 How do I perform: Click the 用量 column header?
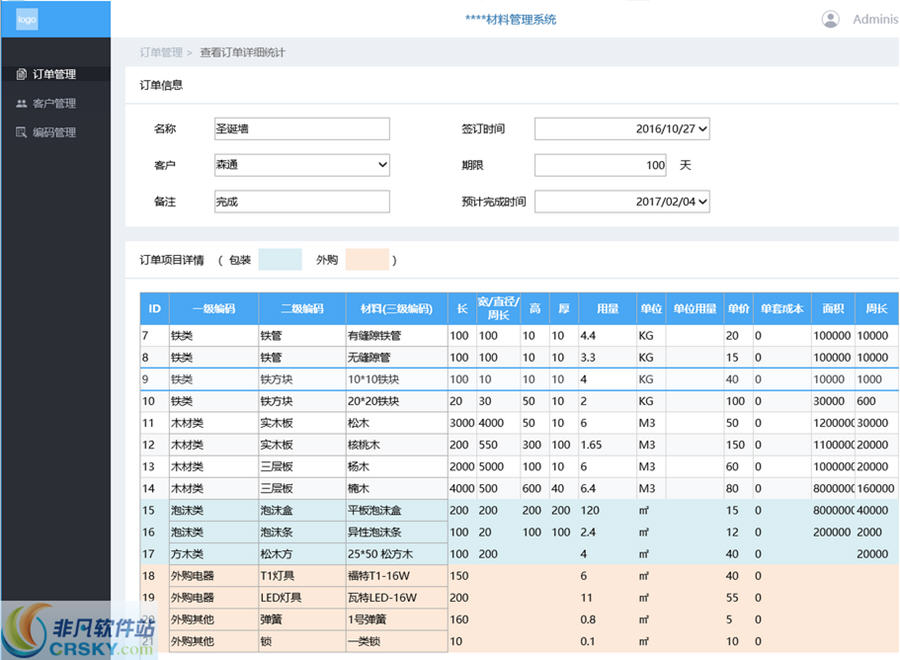[x=607, y=309]
